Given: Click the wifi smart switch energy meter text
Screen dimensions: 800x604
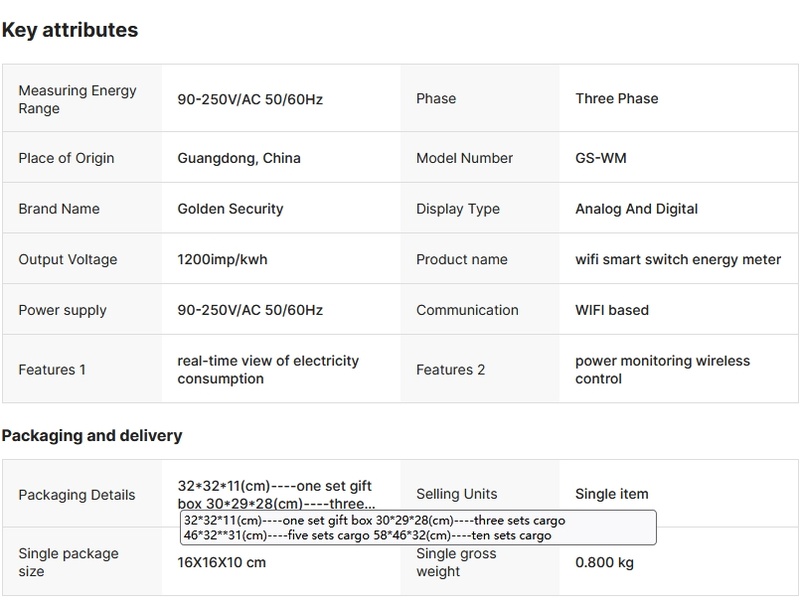Looking at the screenshot, I should pyautogui.click(x=678, y=260).
